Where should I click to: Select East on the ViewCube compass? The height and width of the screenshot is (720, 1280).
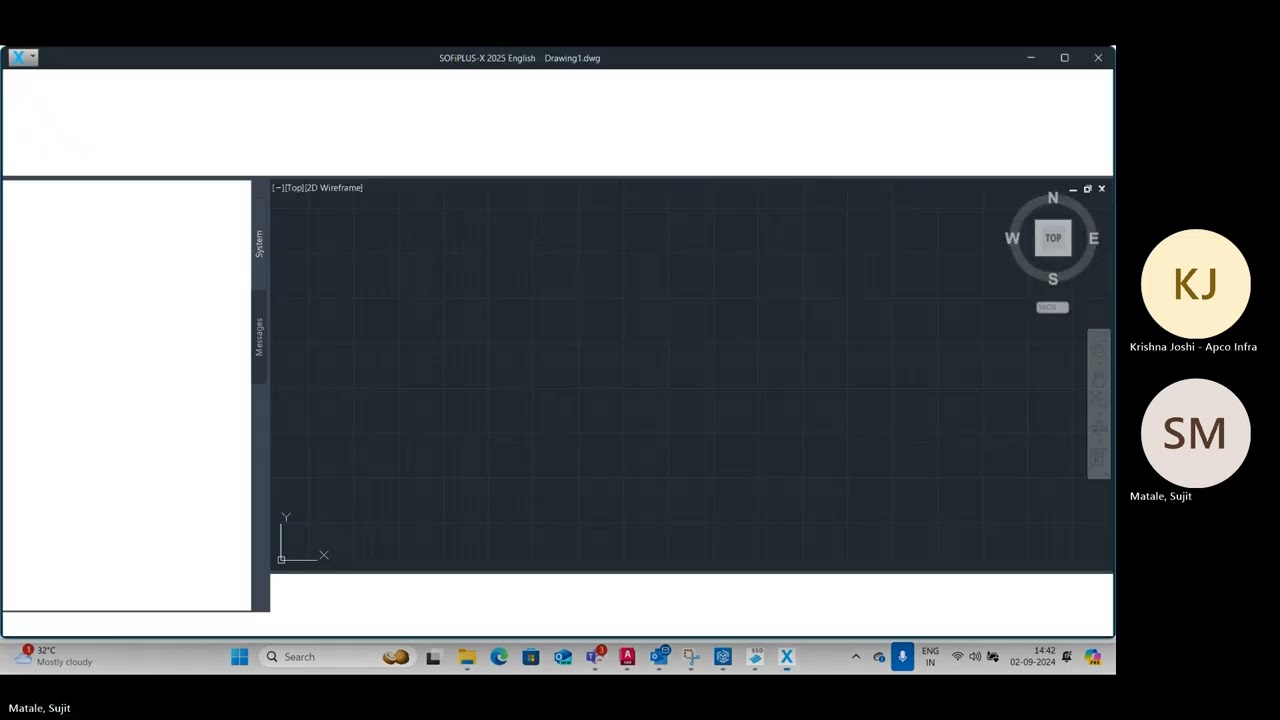[1094, 238]
